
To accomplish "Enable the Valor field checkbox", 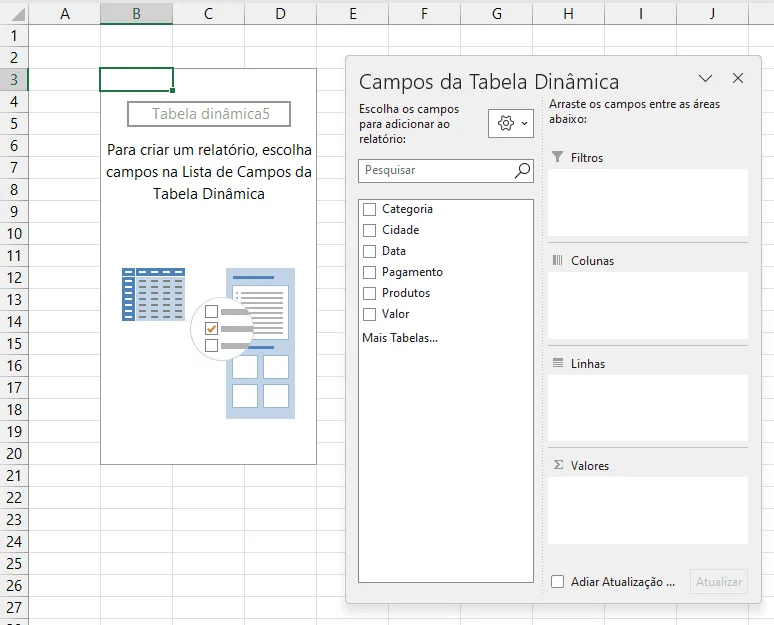I will [x=369, y=314].
